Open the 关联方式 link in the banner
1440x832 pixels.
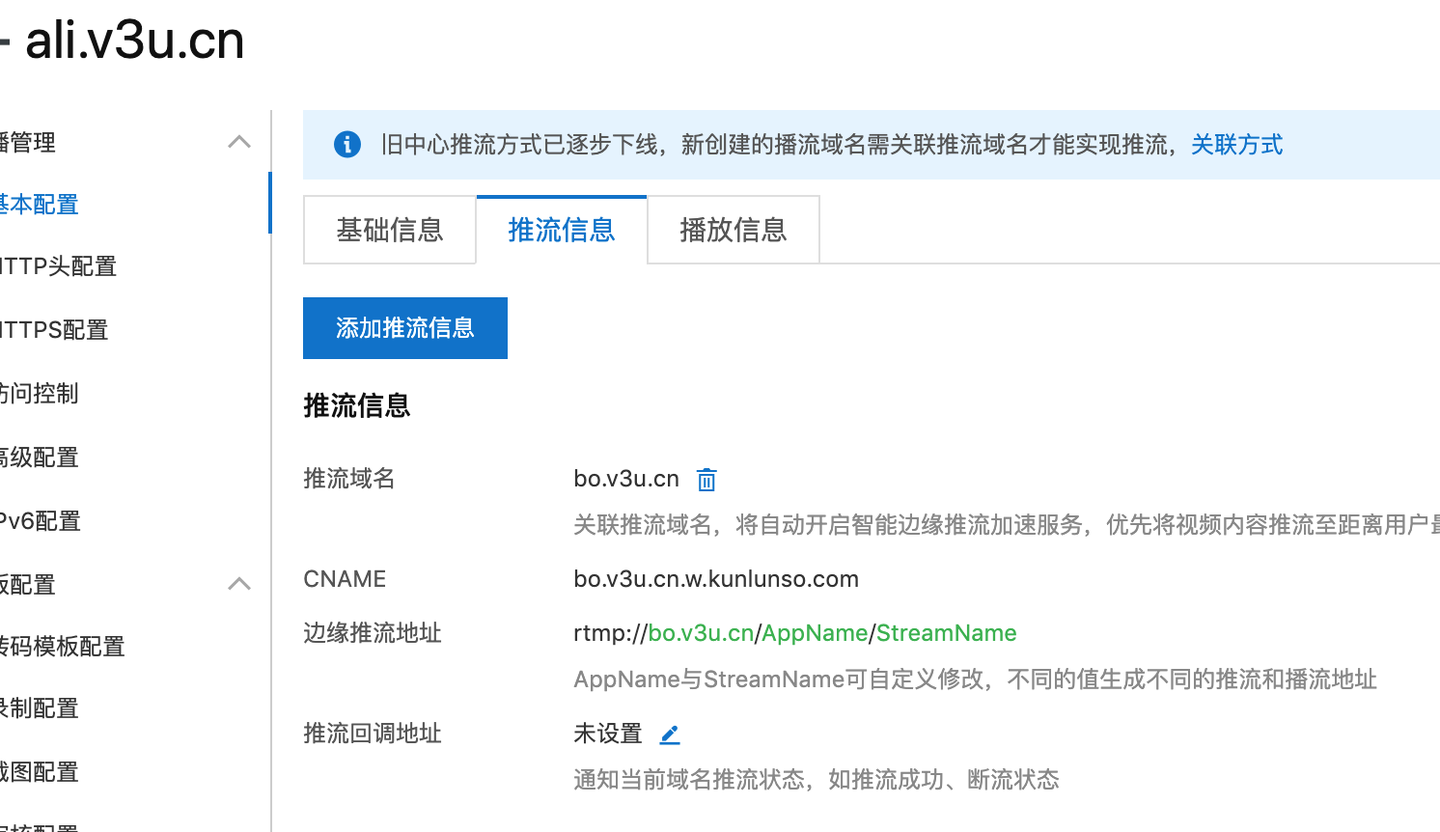[x=1236, y=145]
